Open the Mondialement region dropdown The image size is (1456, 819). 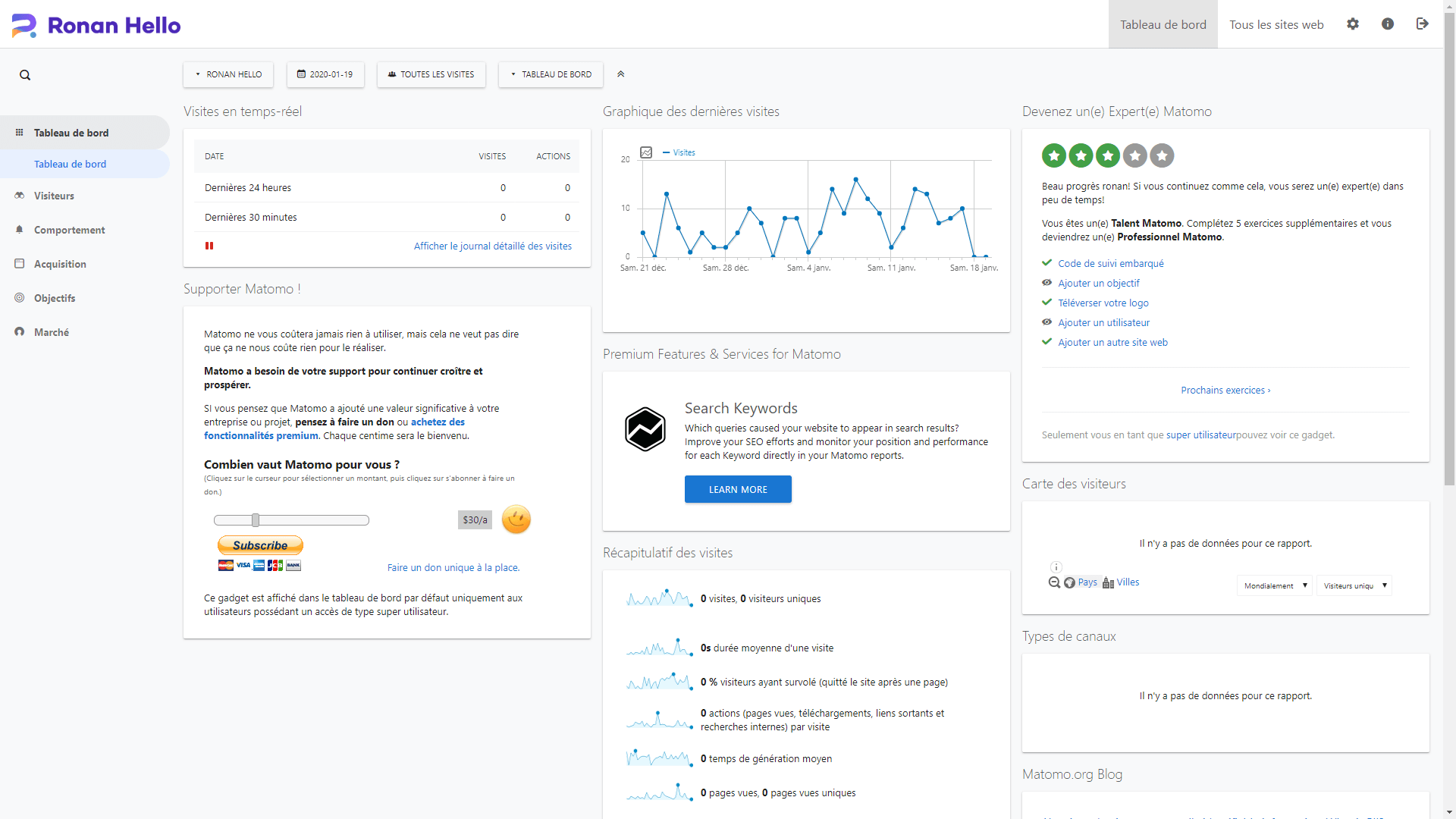[1274, 585]
